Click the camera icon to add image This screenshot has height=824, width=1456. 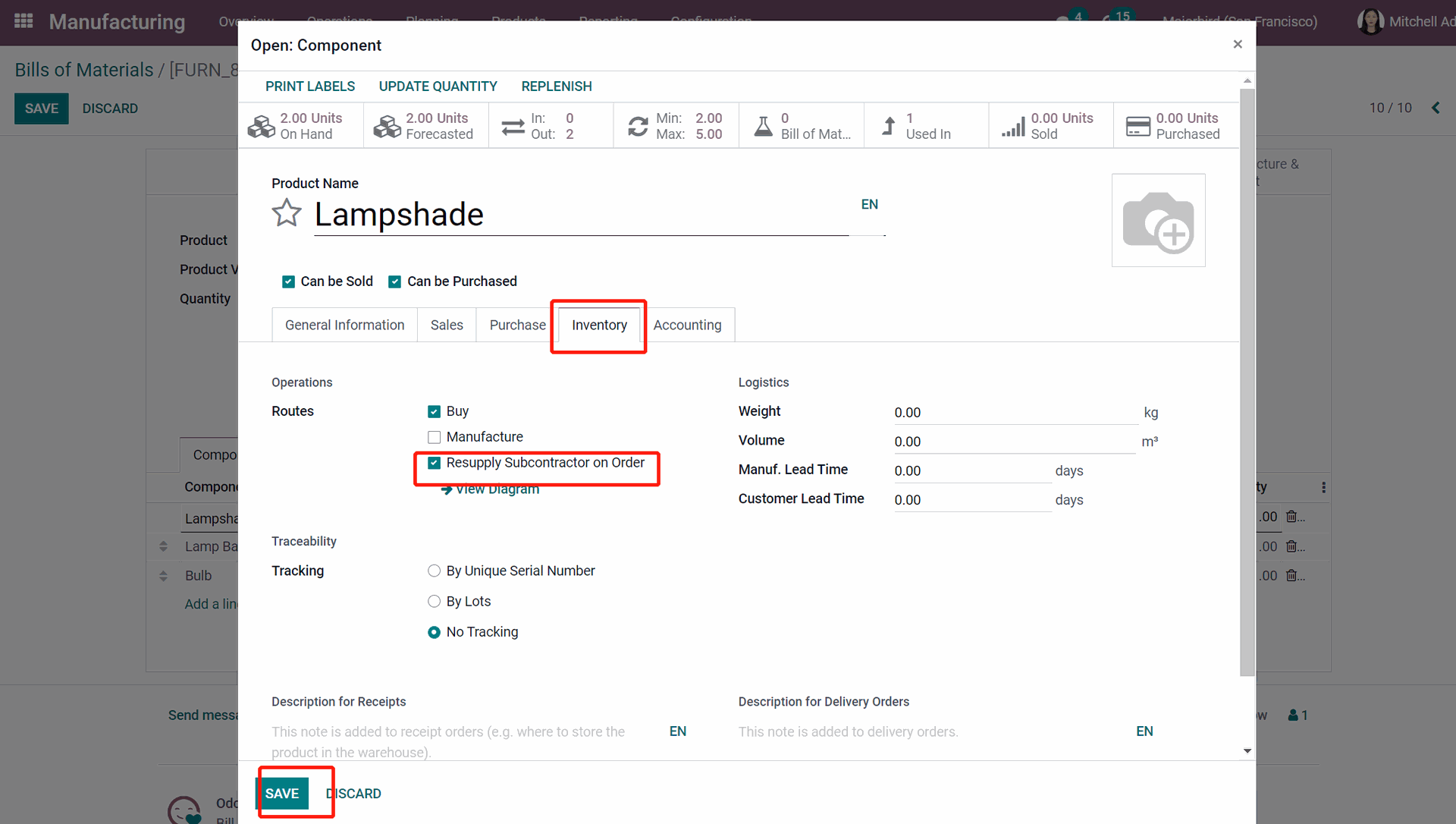pyautogui.click(x=1158, y=221)
